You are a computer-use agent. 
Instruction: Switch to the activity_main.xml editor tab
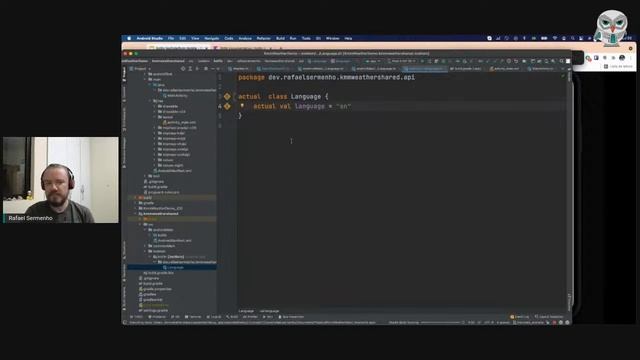point(504,69)
